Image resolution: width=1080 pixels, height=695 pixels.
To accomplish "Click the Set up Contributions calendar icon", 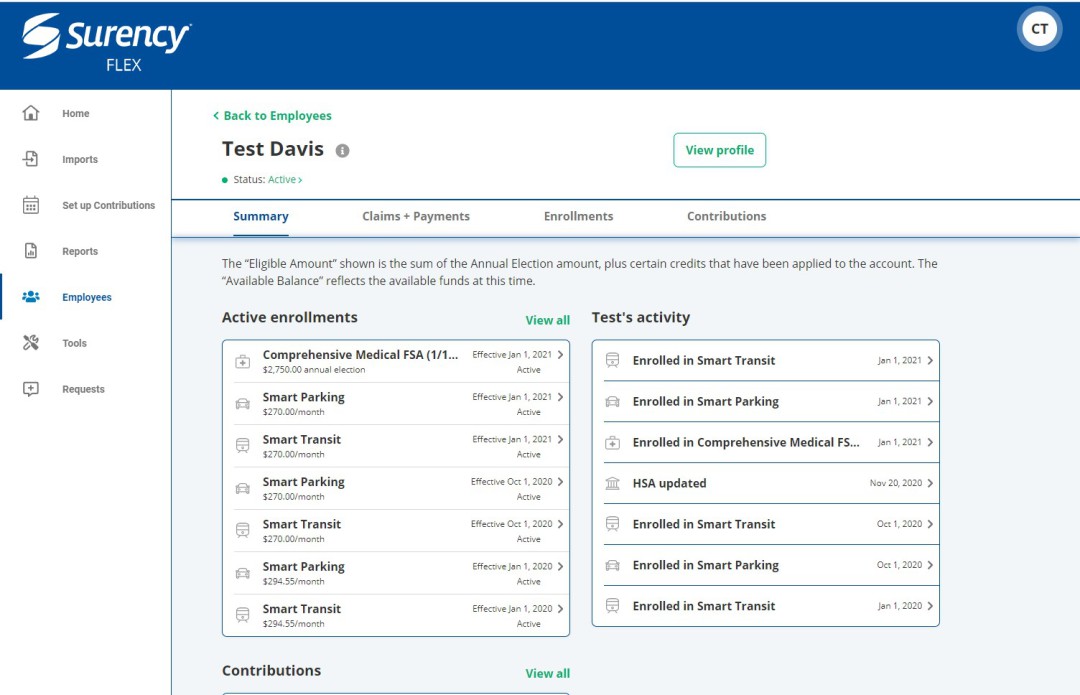I will click(x=31, y=205).
